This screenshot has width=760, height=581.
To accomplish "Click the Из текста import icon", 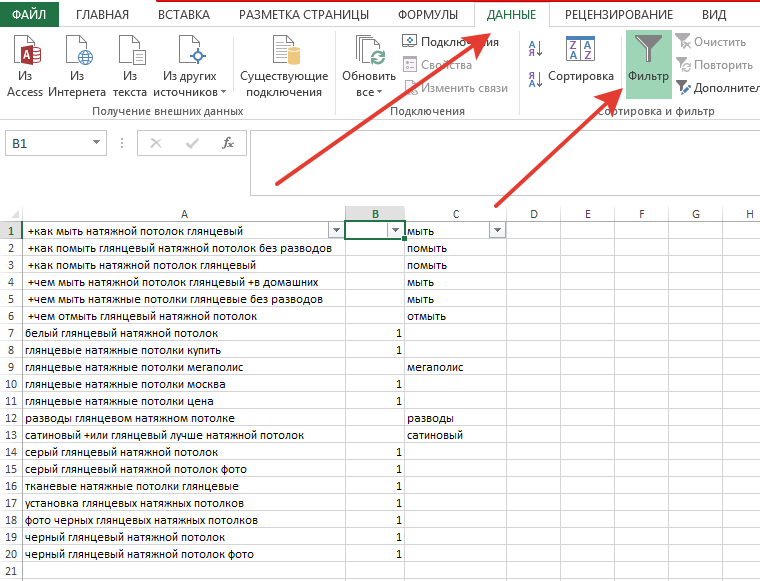I will pos(130,65).
